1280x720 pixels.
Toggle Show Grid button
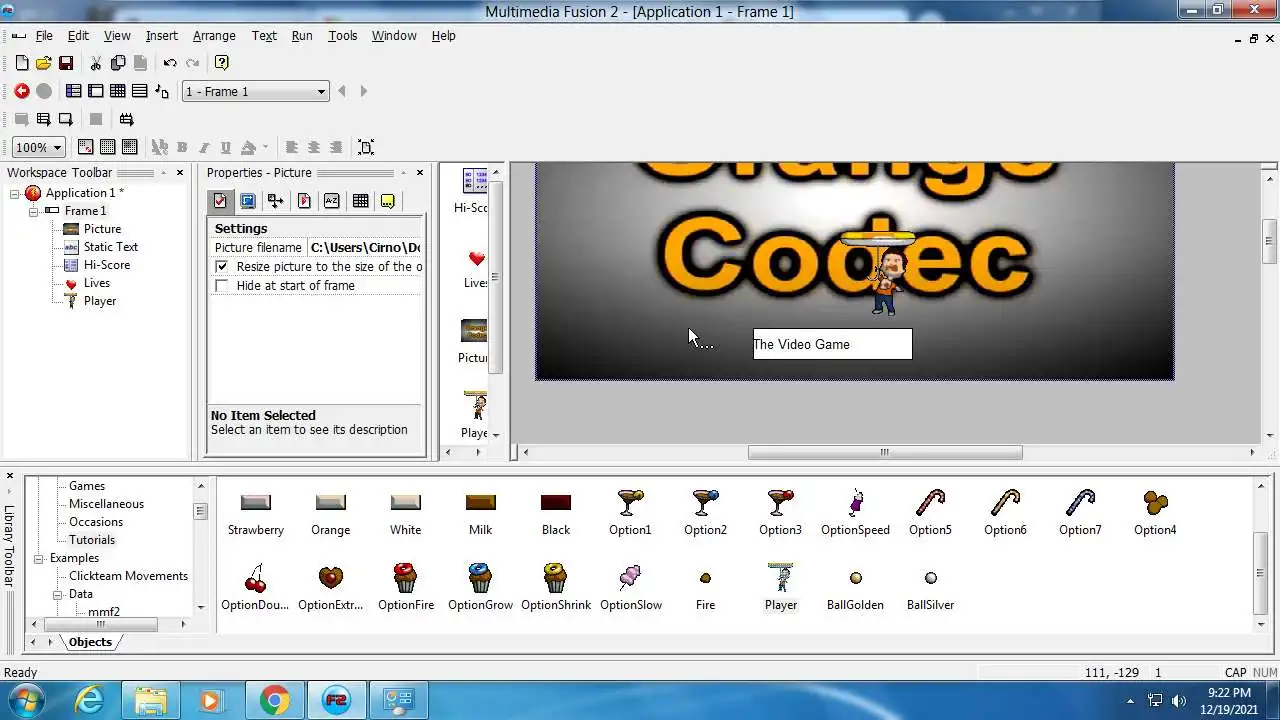click(x=108, y=147)
